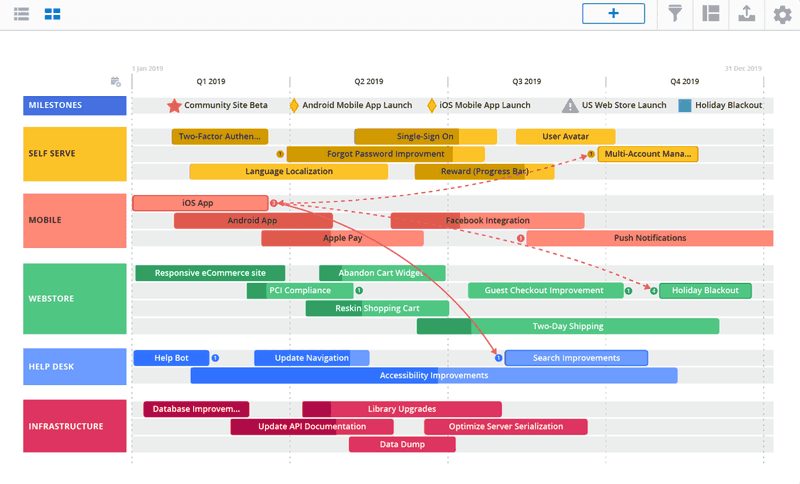Open the Data Dump bar
Screen dimensions: 800x484
pos(402,445)
